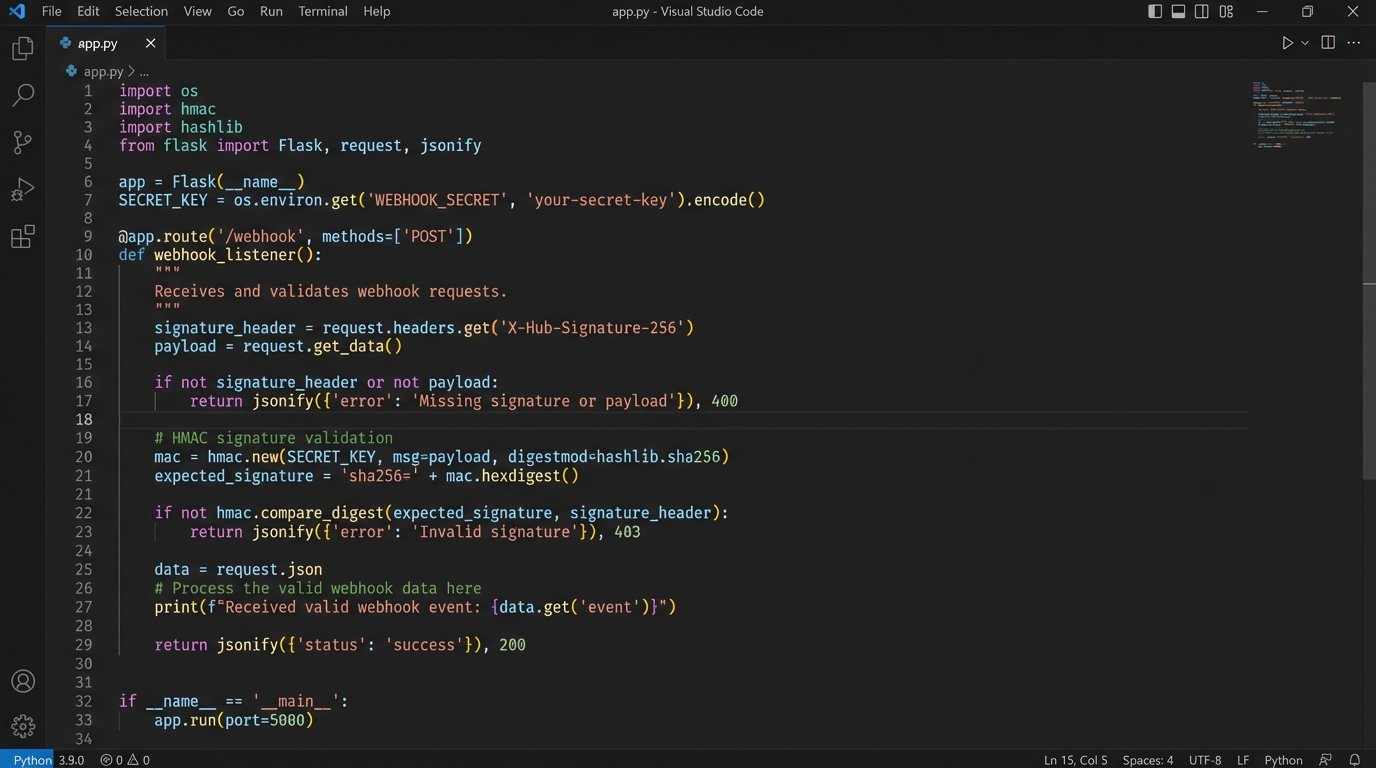Change indentation via Spaces: 4 in status bar
Image resolution: width=1376 pixels, height=768 pixels.
click(1147, 760)
